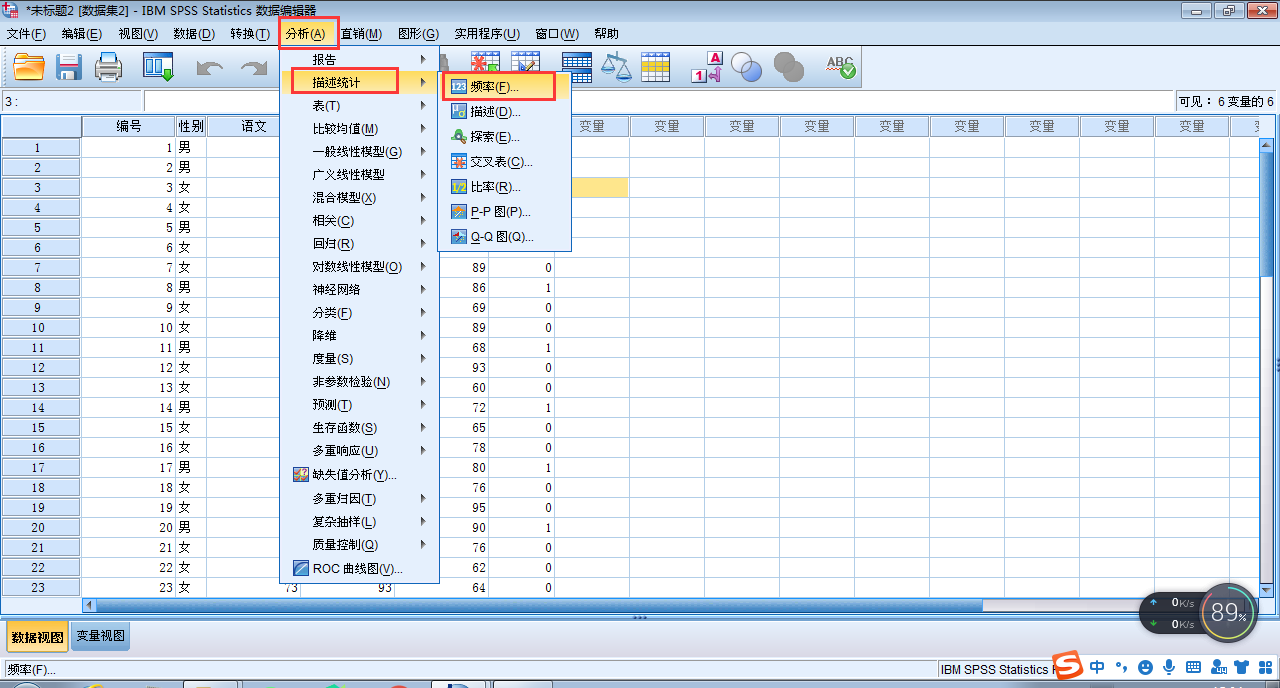Save the dataset with the floppy disk icon

click(68, 68)
